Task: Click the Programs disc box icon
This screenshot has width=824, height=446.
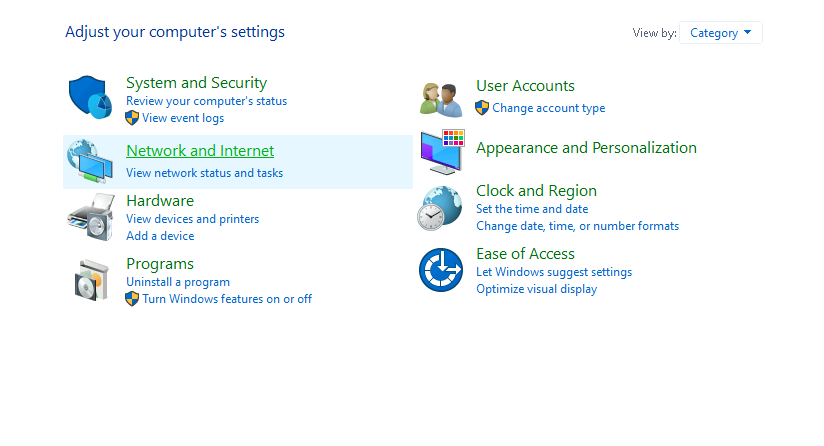Action: (91, 280)
